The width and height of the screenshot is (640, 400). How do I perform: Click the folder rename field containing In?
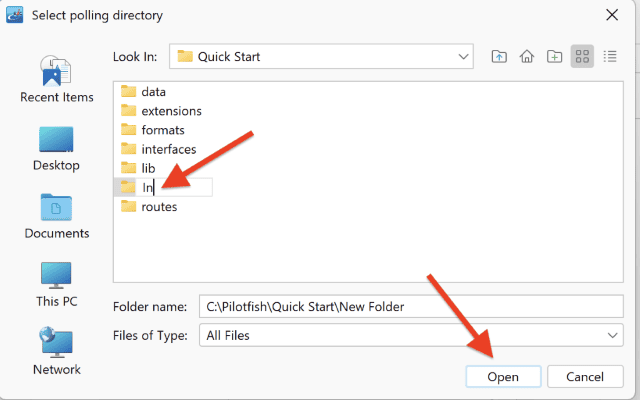pyautogui.click(x=174, y=187)
